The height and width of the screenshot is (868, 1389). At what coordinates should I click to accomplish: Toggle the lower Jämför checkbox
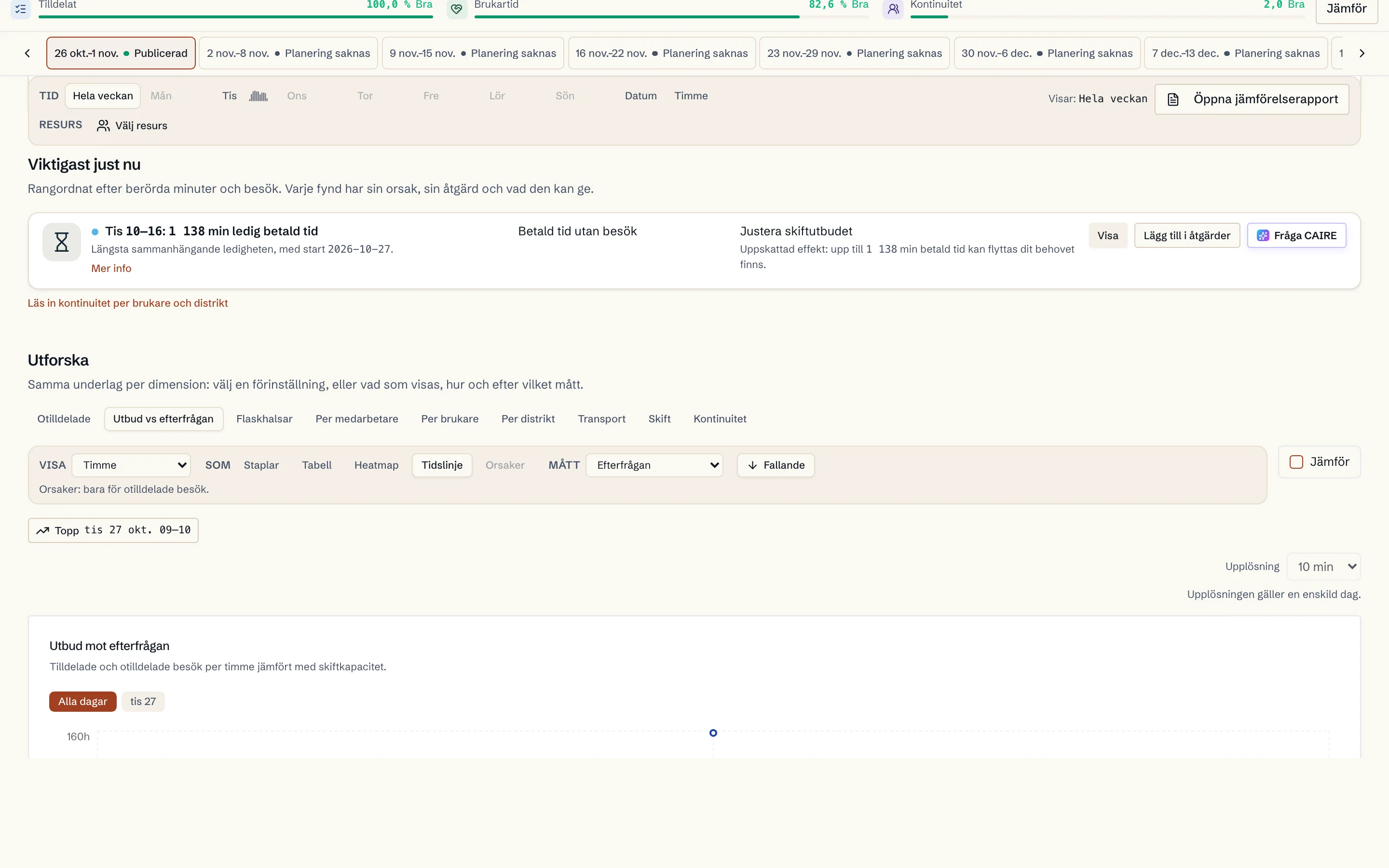click(x=1296, y=462)
